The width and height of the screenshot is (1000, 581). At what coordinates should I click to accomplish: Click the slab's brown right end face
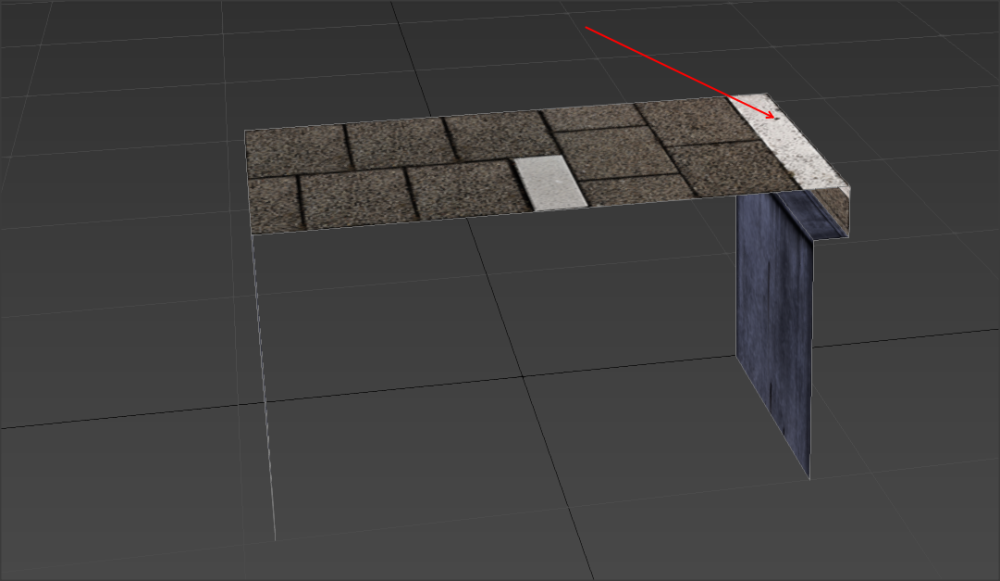[832, 213]
